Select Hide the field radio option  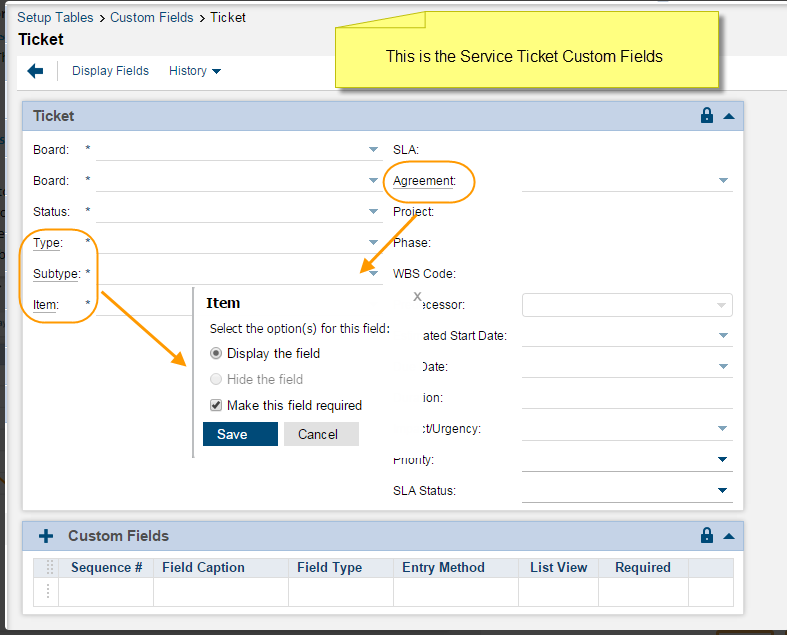pos(216,379)
